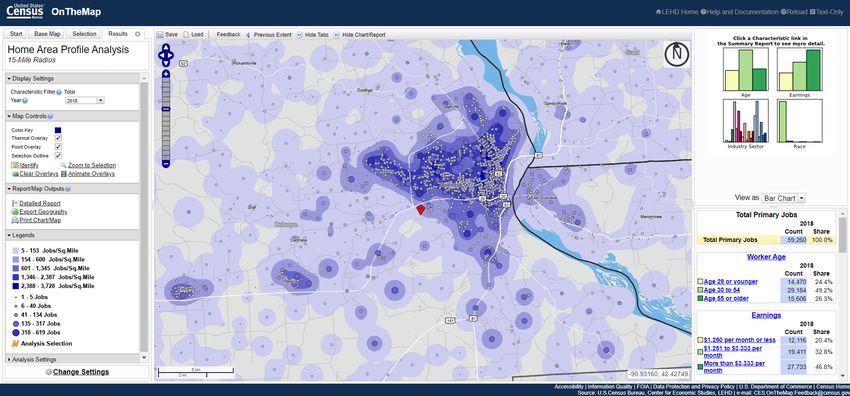
Task: Expand the Analysis Settings section
Action: click(x=33, y=359)
